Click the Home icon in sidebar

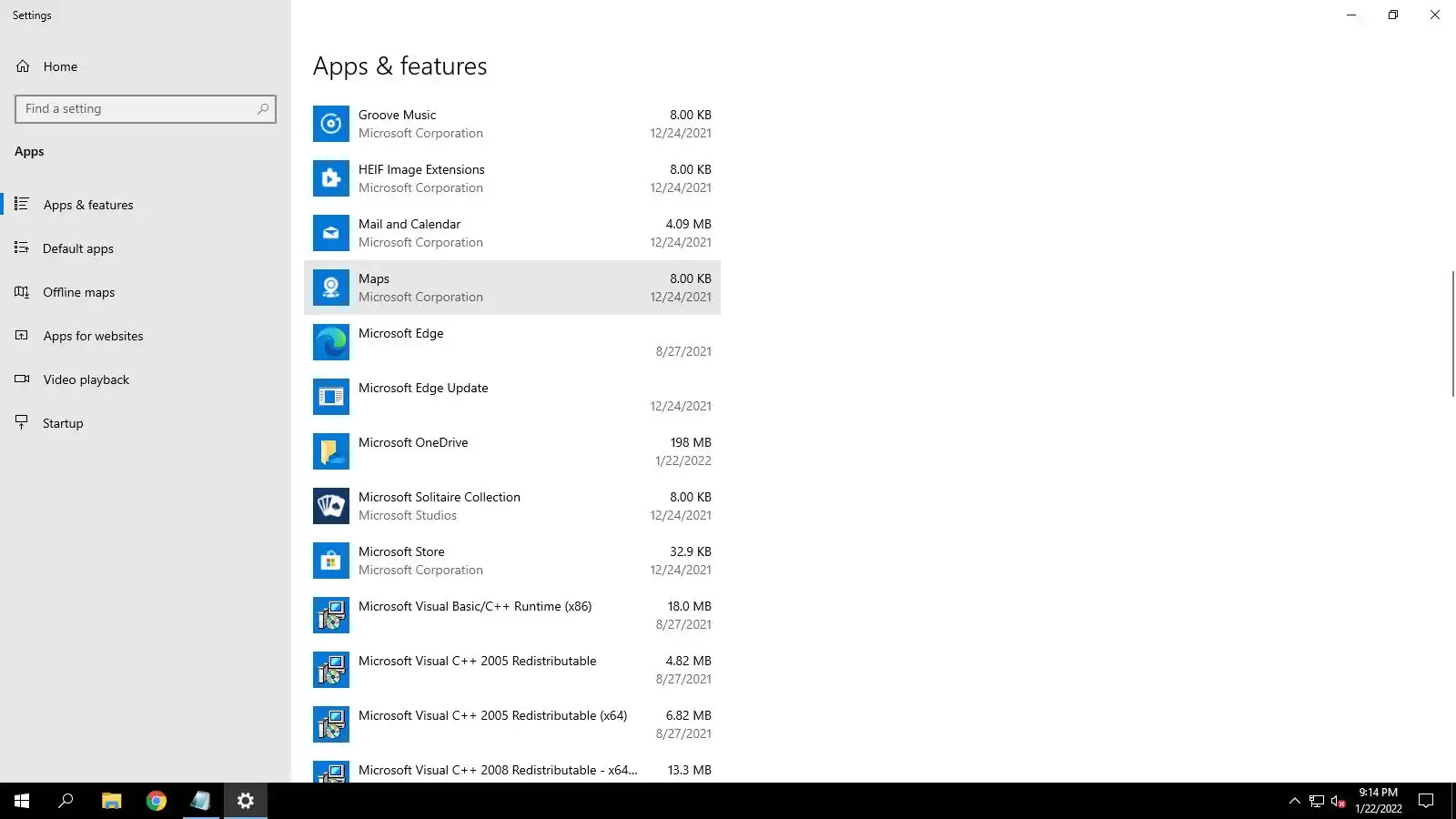tap(23, 66)
